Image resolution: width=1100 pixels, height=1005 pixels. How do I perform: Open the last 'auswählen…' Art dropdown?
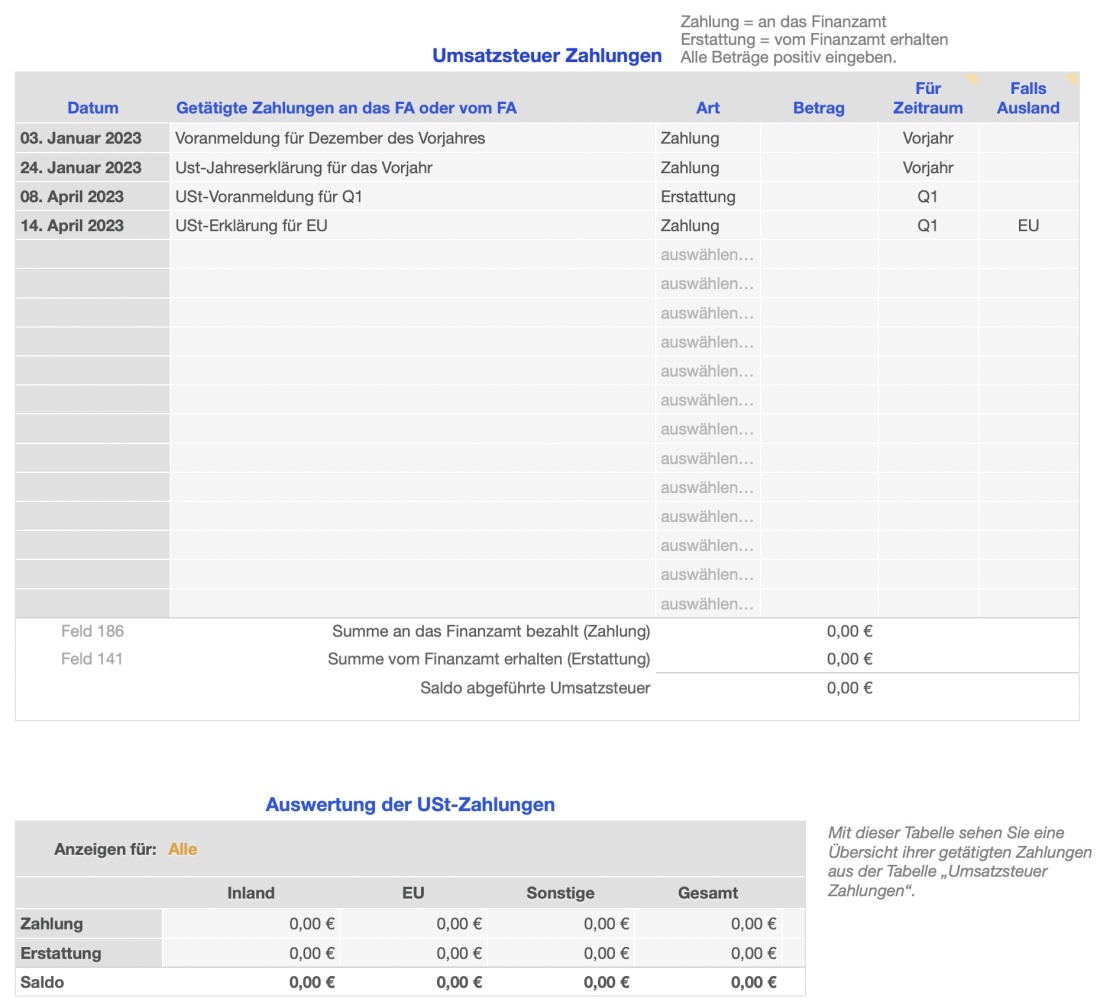pyautogui.click(x=707, y=603)
